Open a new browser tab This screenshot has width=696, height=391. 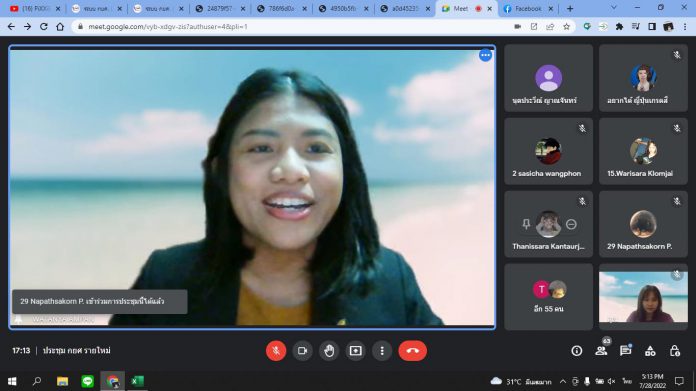[x=570, y=8]
